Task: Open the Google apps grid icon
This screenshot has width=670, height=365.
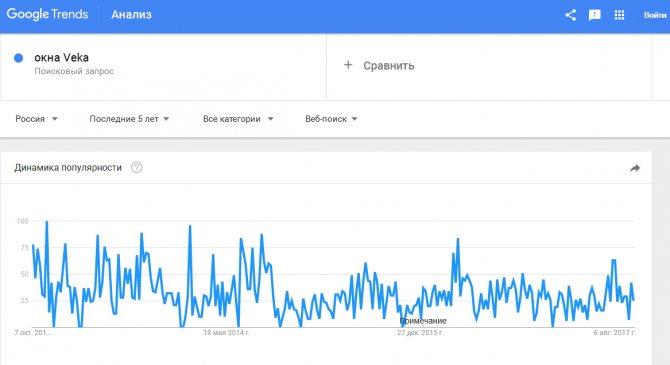Action: 619,15
